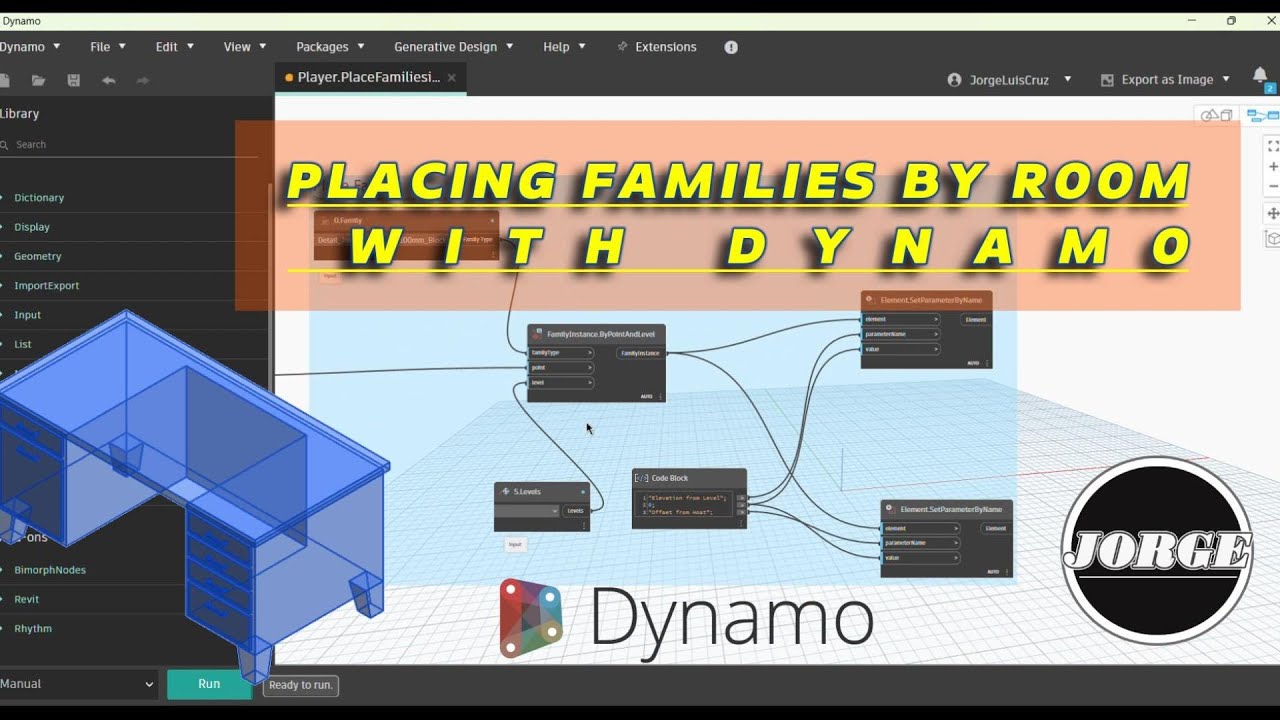This screenshot has height=720, width=1280.
Task: Zoom out with the minus icon
Action: tap(1273, 187)
